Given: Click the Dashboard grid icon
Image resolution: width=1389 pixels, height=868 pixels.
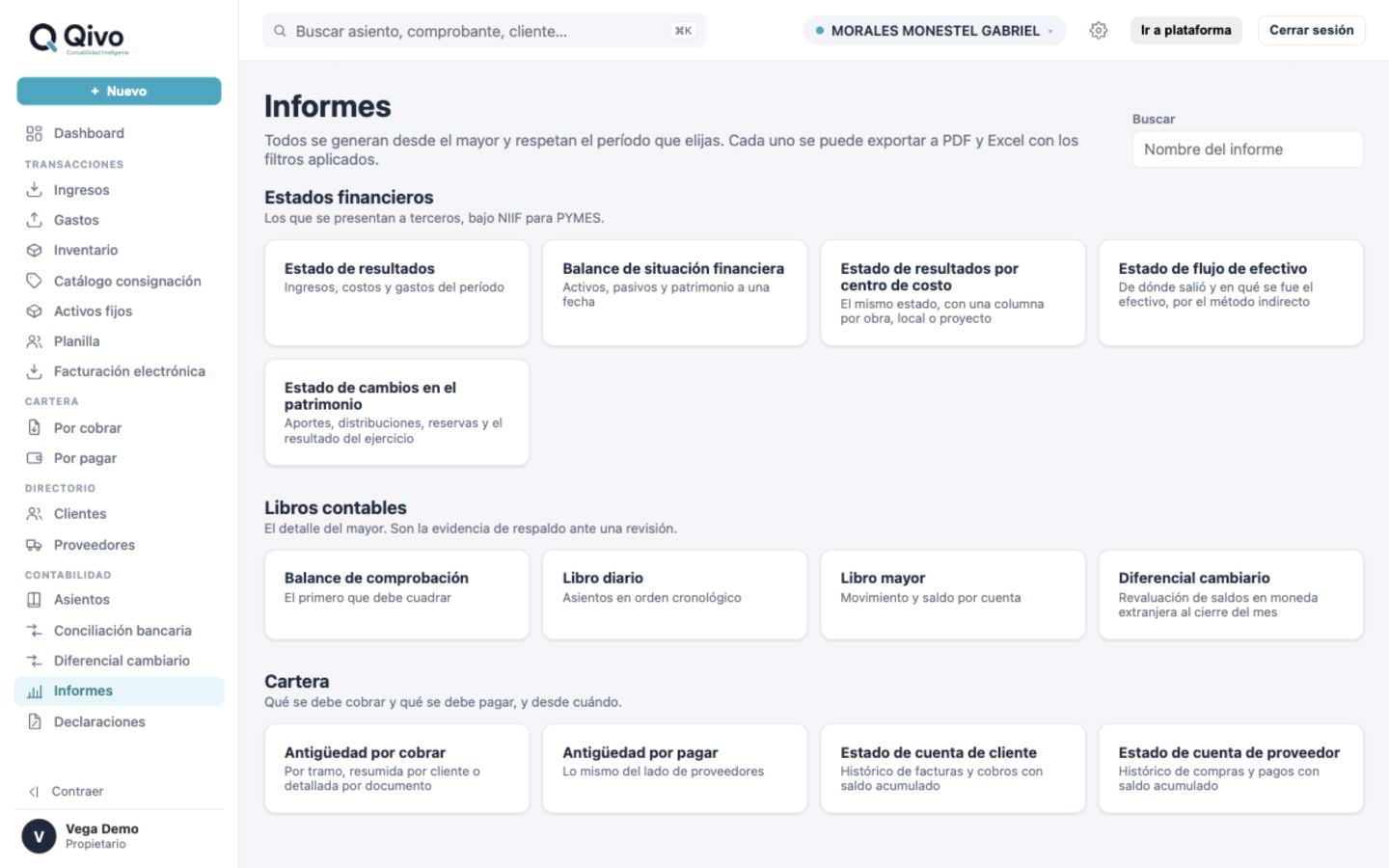Looking at the screenshot, I should click(34, 133).
